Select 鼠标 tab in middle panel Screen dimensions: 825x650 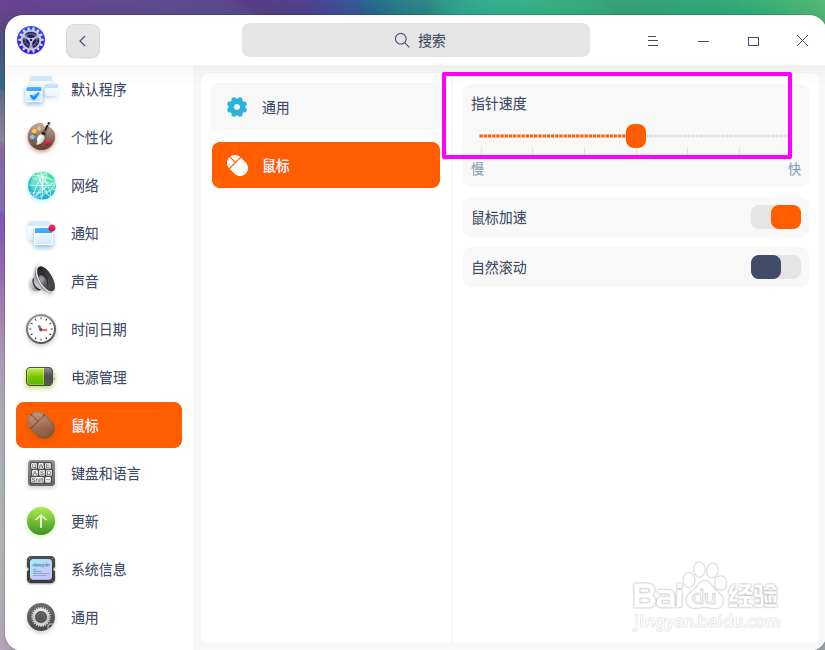pos(326,165)
